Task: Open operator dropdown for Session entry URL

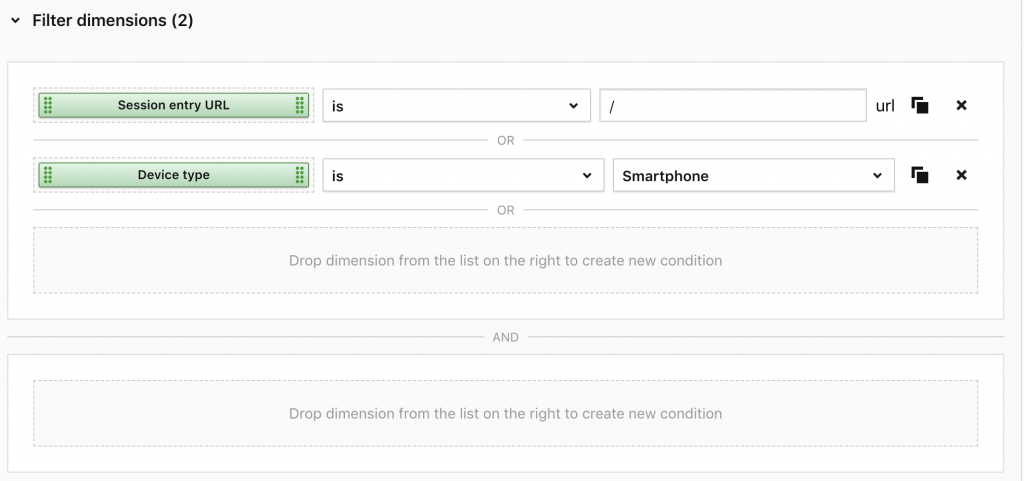Action: [455, 105]
